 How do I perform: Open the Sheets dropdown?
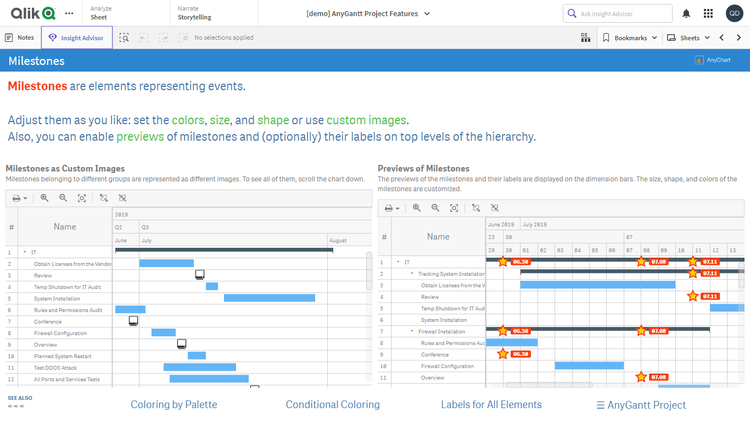pos(689,37)
